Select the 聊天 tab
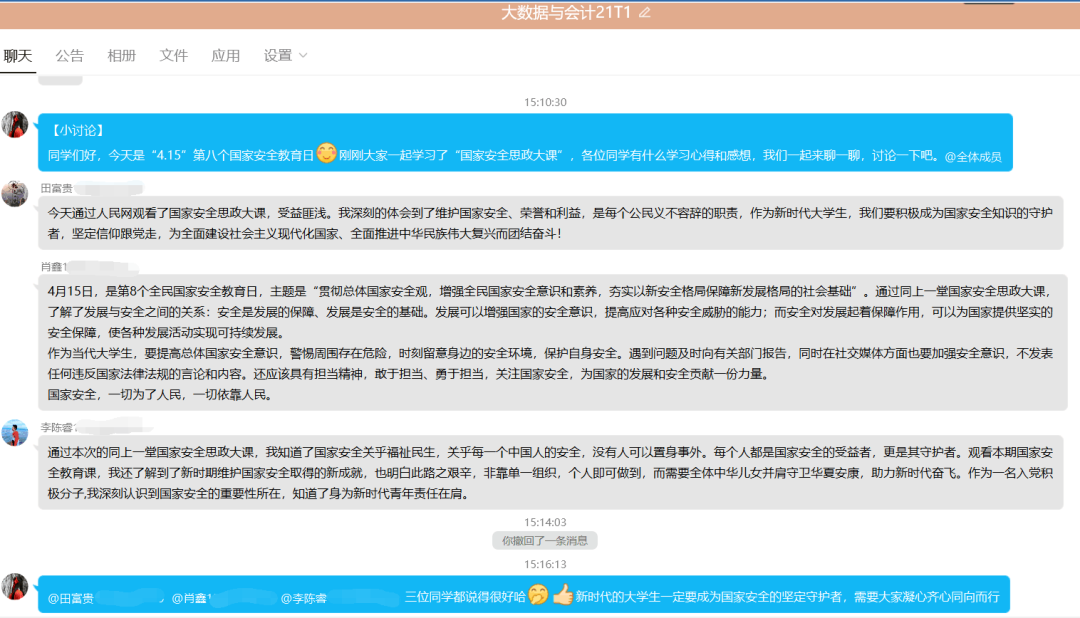 (18, 56)
